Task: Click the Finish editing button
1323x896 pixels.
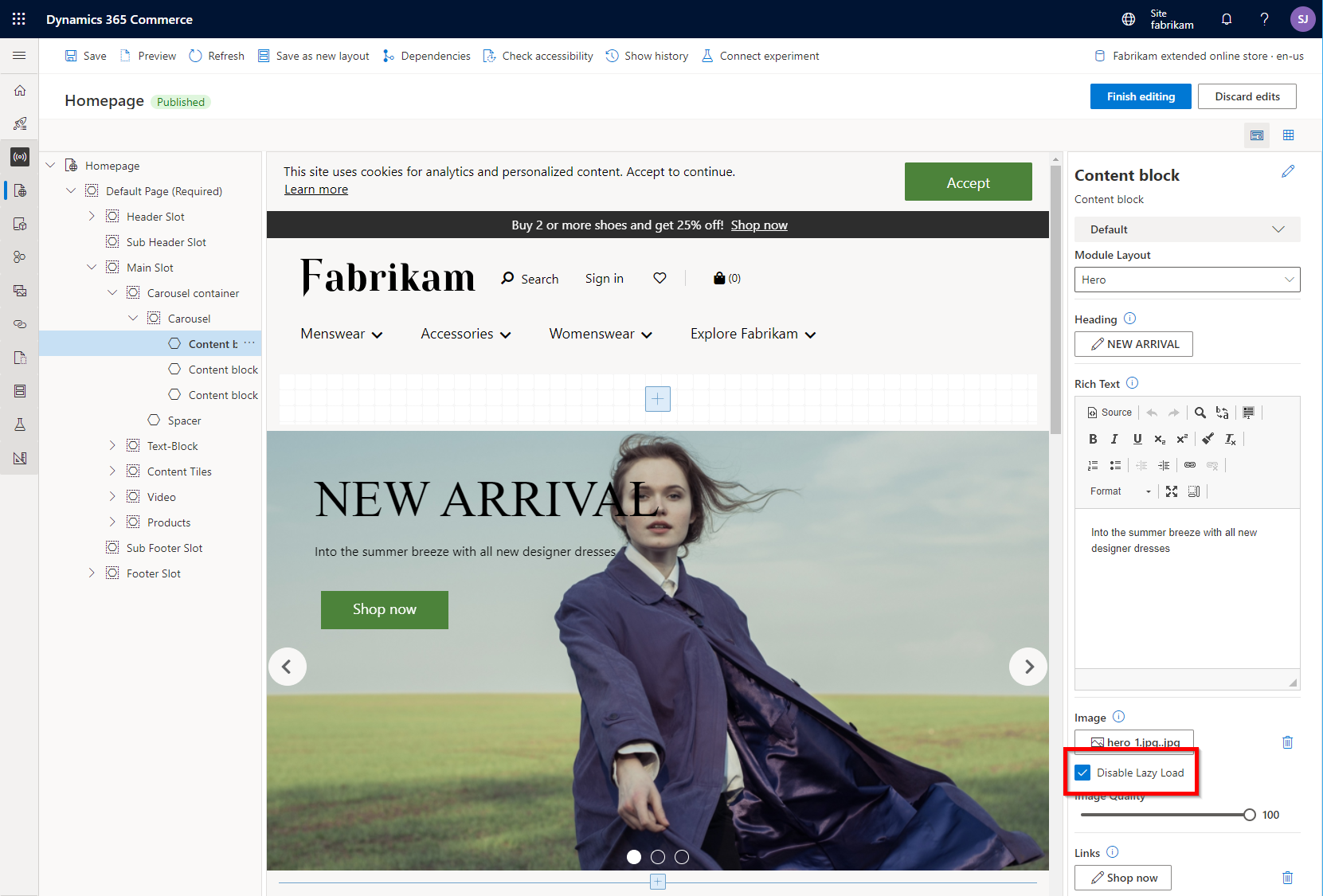Action: pos(1140,96)
